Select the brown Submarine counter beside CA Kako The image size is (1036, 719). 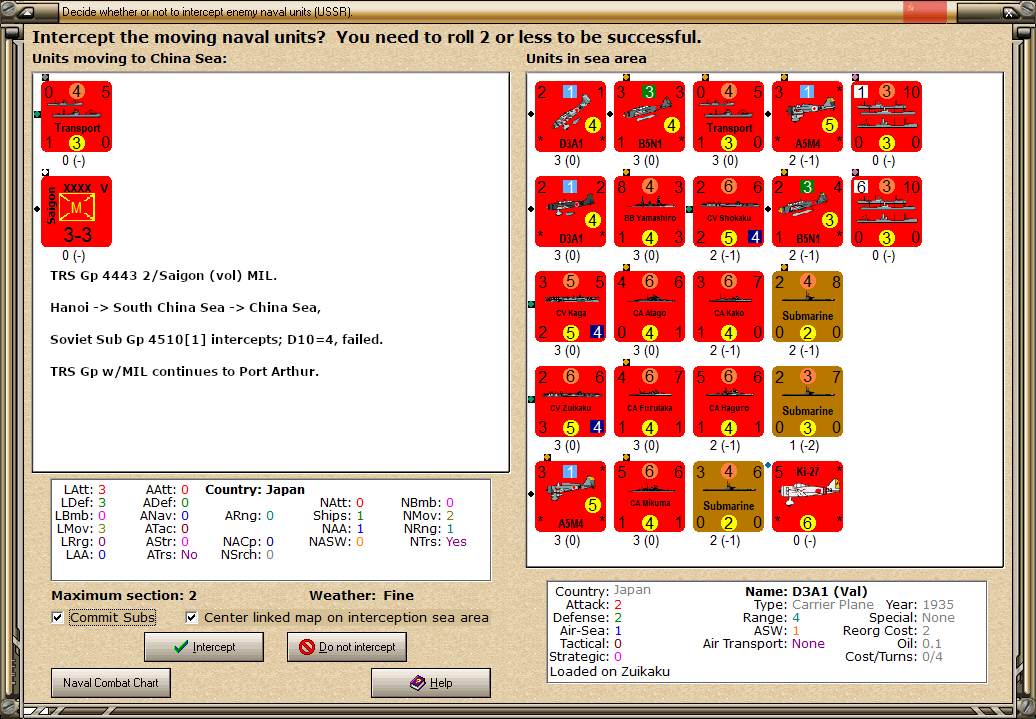pos(808,306)
